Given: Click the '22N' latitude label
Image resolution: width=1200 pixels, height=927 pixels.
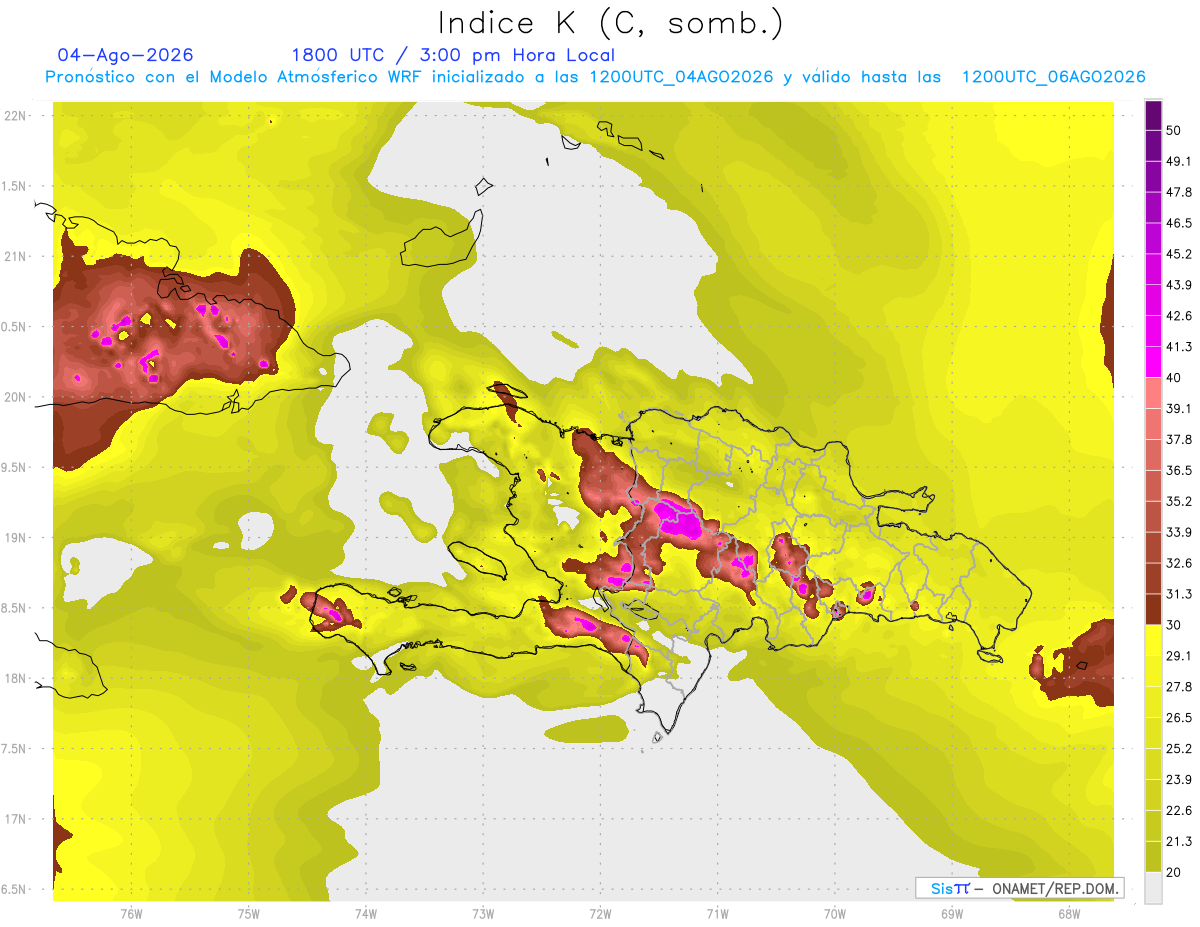Looking at the screenshot, I should [x=15, y=116].
